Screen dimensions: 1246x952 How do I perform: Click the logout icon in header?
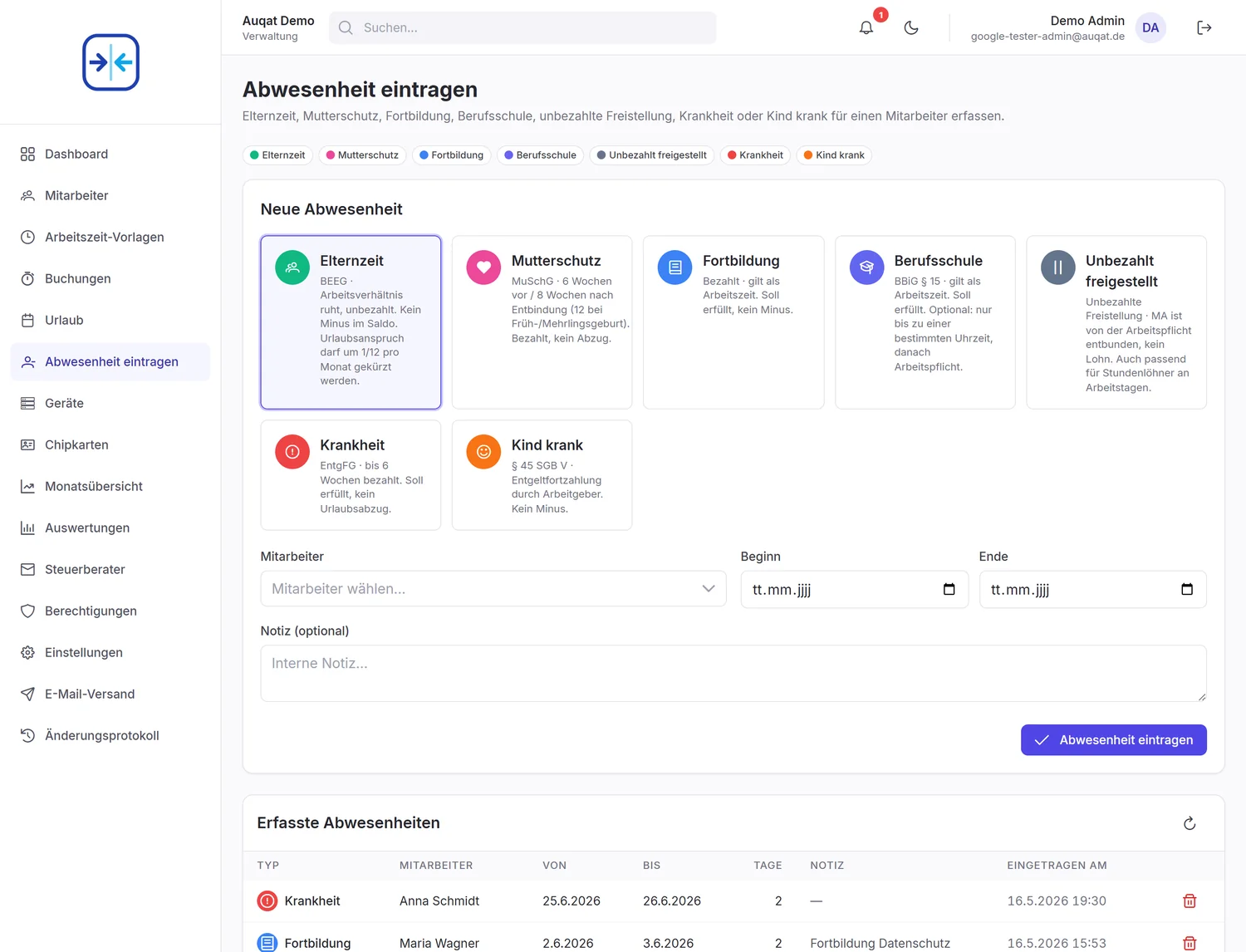click(1204, 27)
